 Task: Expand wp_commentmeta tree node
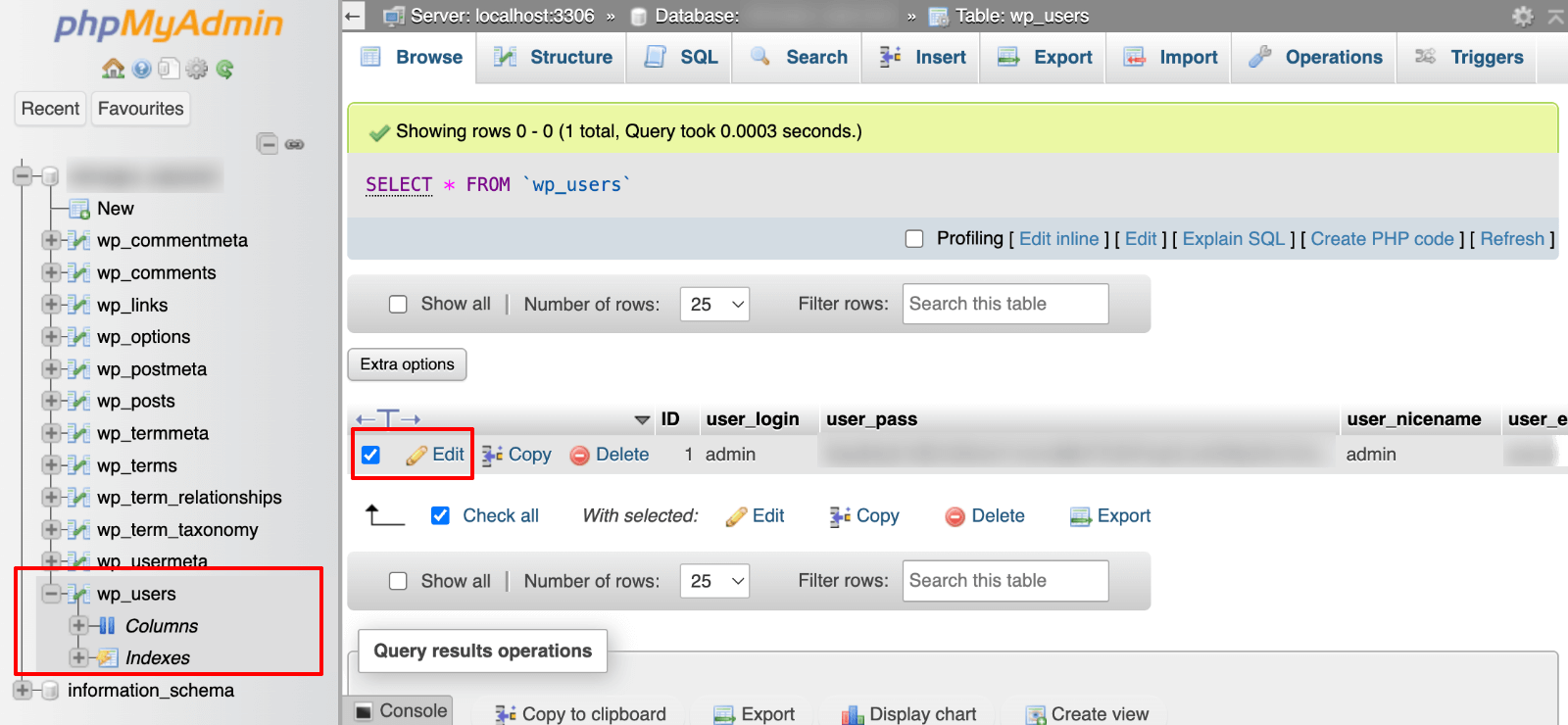point(51,240)
